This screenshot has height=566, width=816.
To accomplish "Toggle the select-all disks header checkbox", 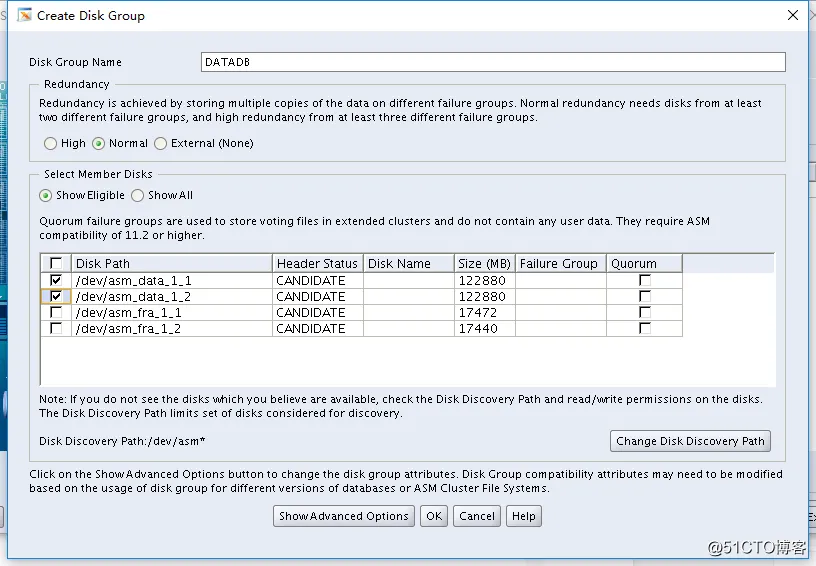I will (x=56, y=264).
